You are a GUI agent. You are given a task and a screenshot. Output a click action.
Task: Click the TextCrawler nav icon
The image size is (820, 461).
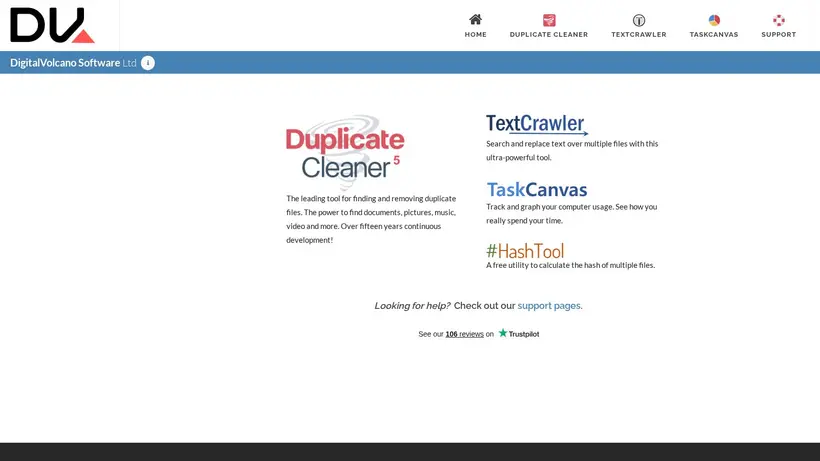[x=639, y=20]
